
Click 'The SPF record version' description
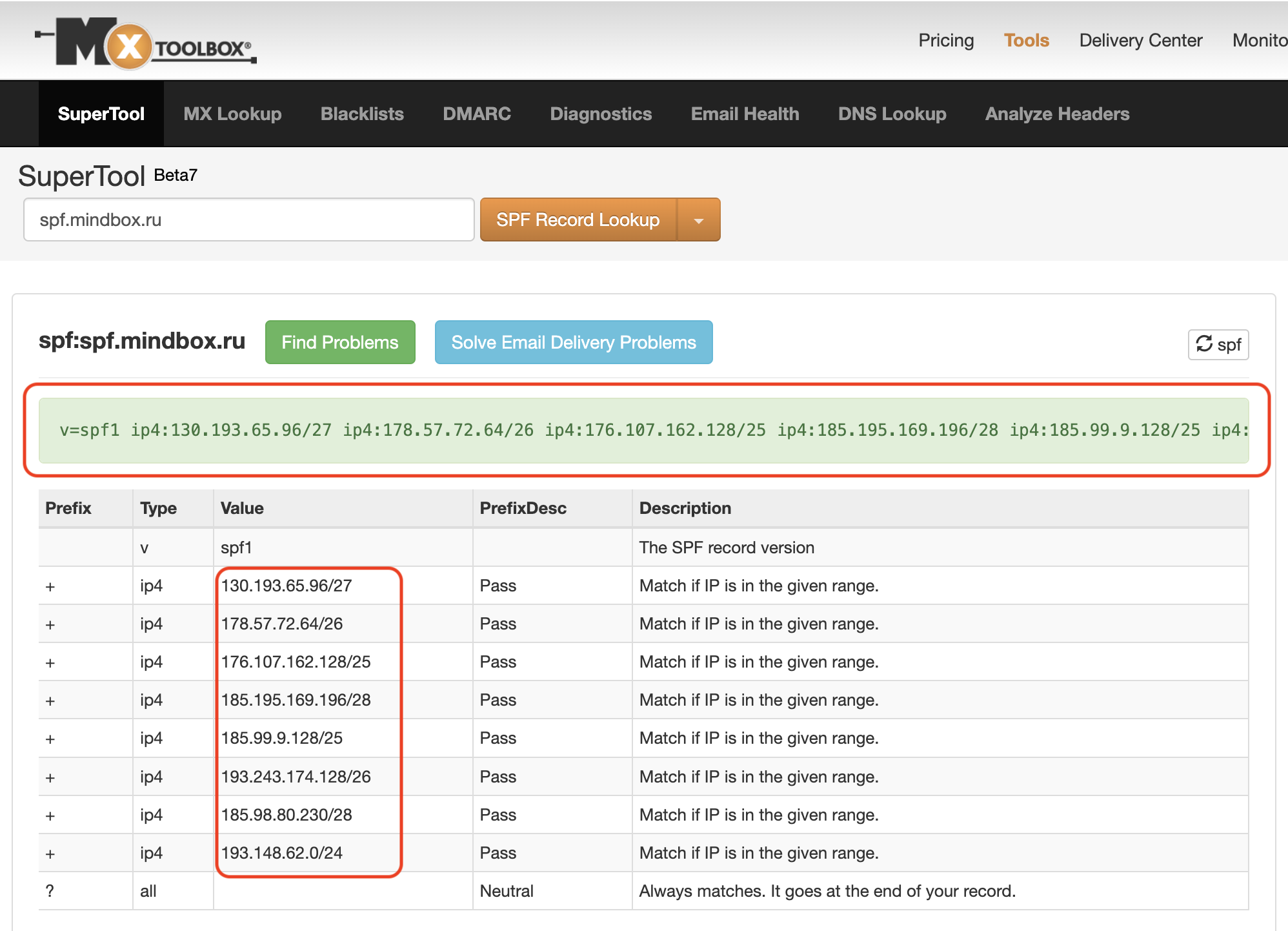tap(727, 547)
